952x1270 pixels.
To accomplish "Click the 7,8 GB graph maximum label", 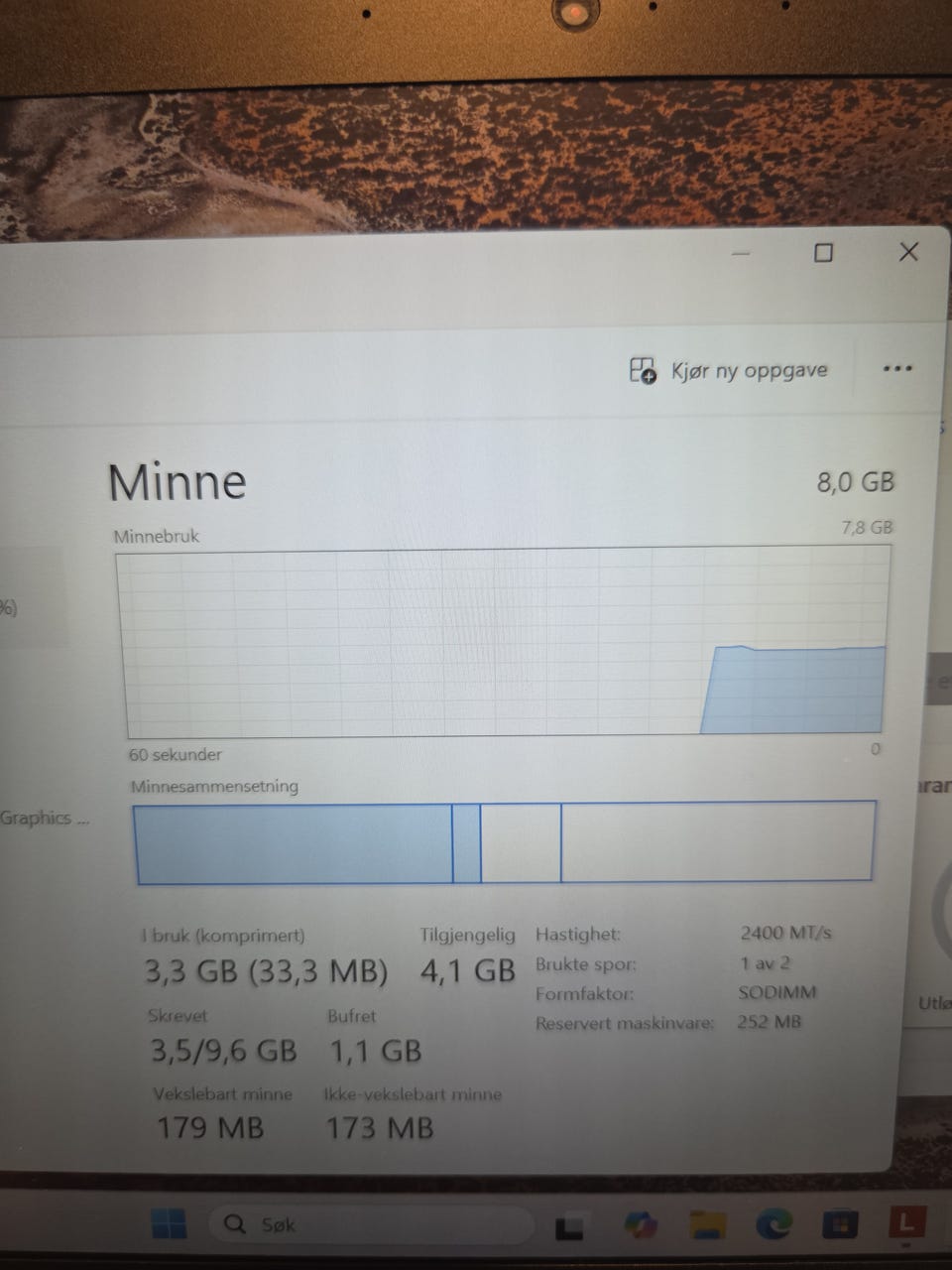I will [867, 527].
